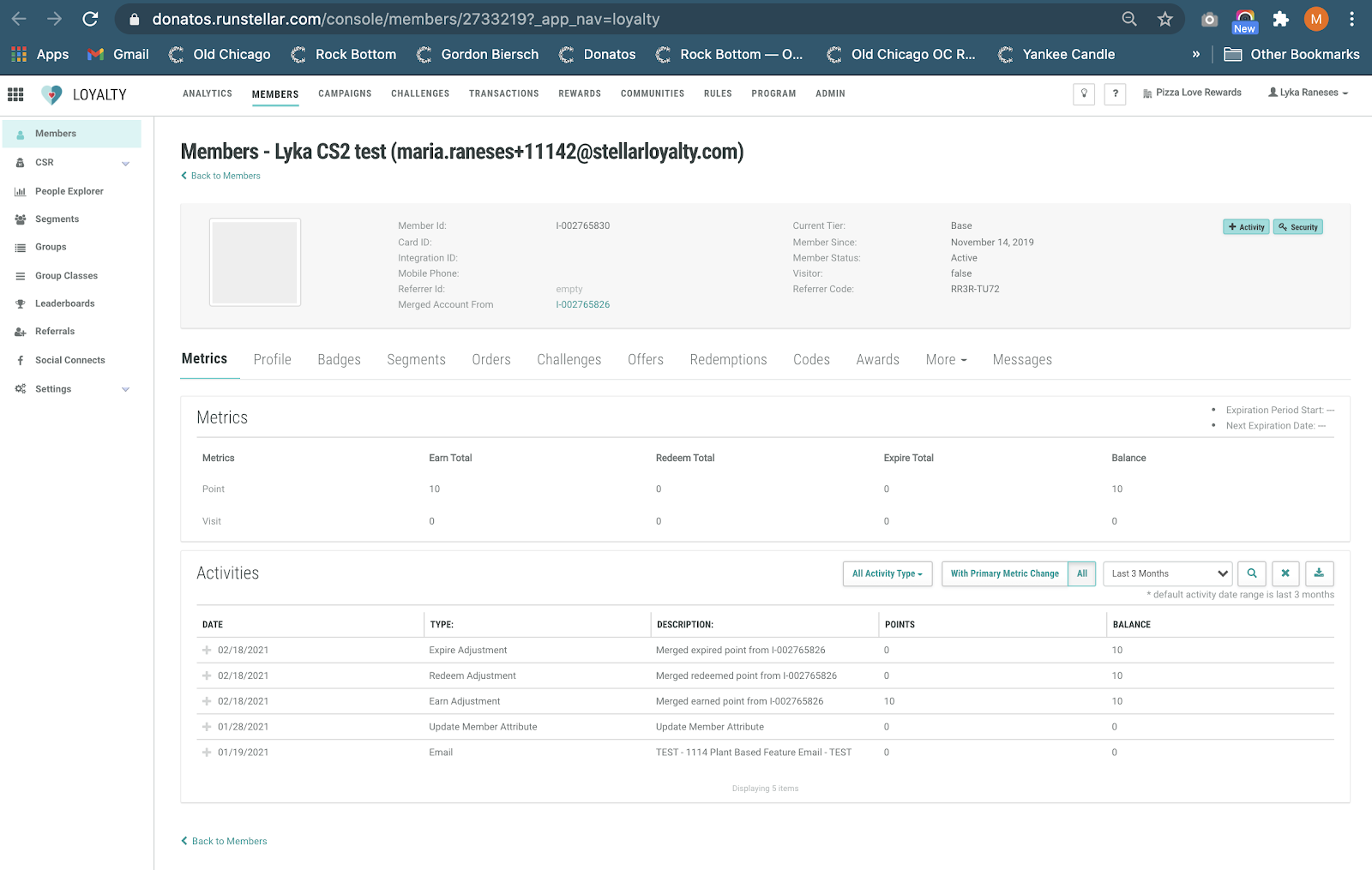This screenshot has height=870, width=1372.
Task: Open the app launcher grid icon
Action: pyautogui.click(x=15, y=94)
